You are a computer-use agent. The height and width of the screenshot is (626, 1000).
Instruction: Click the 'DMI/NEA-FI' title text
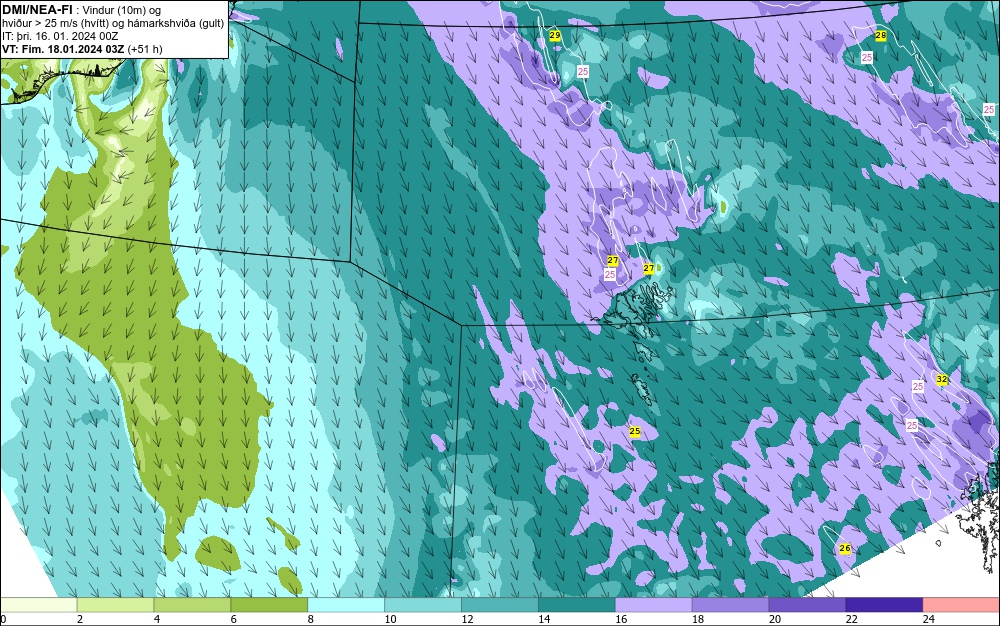pyautogui.click(x=37, y=10)
